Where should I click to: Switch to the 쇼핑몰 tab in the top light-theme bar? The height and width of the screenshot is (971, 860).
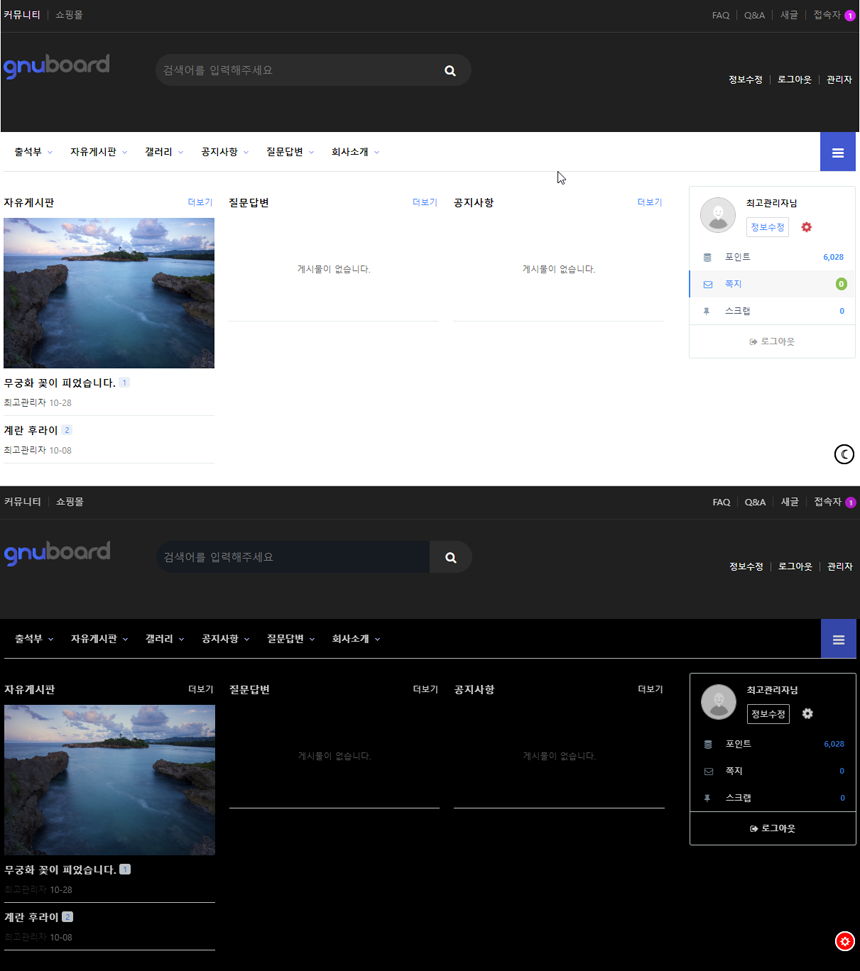pyautogui.click(x=69, y=15)
